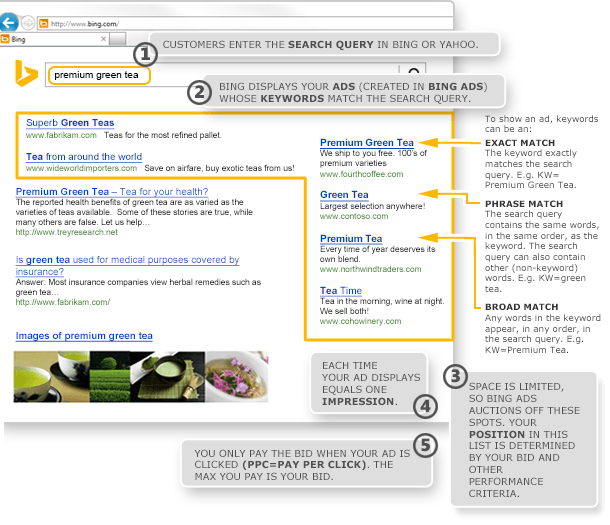This screenshot has height=525, width=610.
Task: Open the sidebar Premium Green Tea ad
Action: [x=366, y=143]
